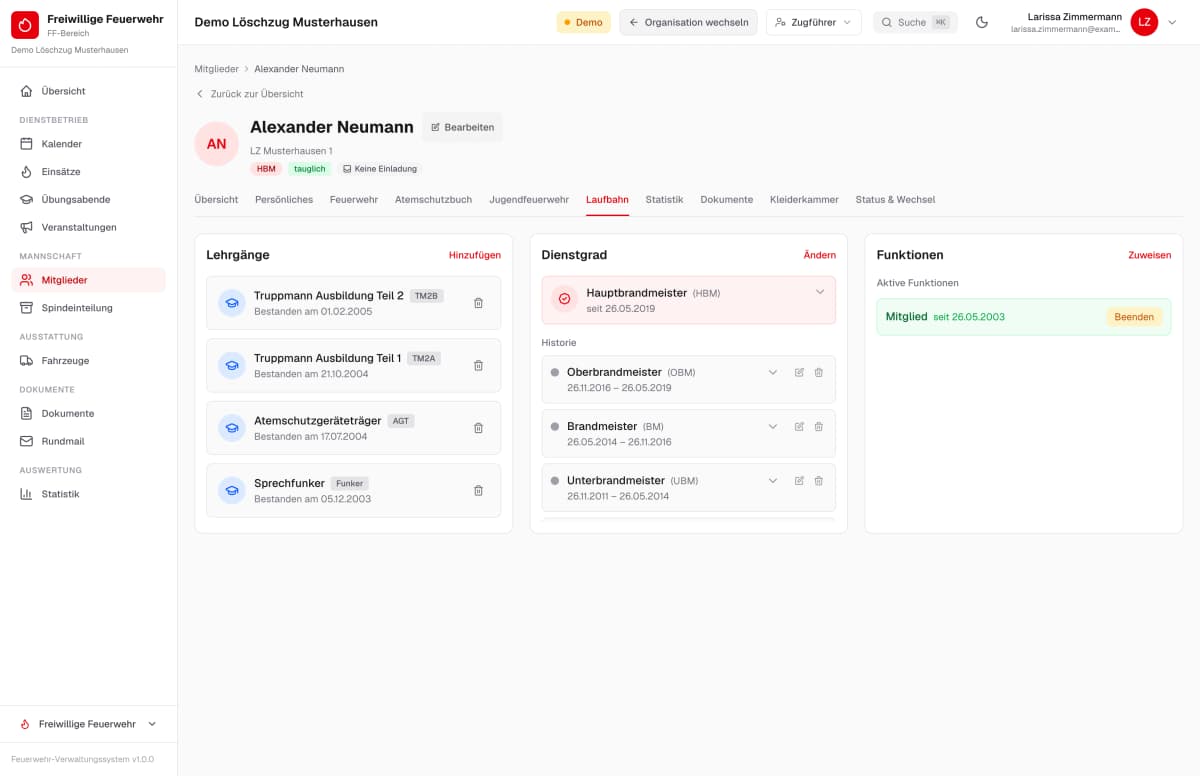Open the Zugführer role dropdown
Image resolution: width=1200 pixels, height=776 pixels.
pos(814,22)
